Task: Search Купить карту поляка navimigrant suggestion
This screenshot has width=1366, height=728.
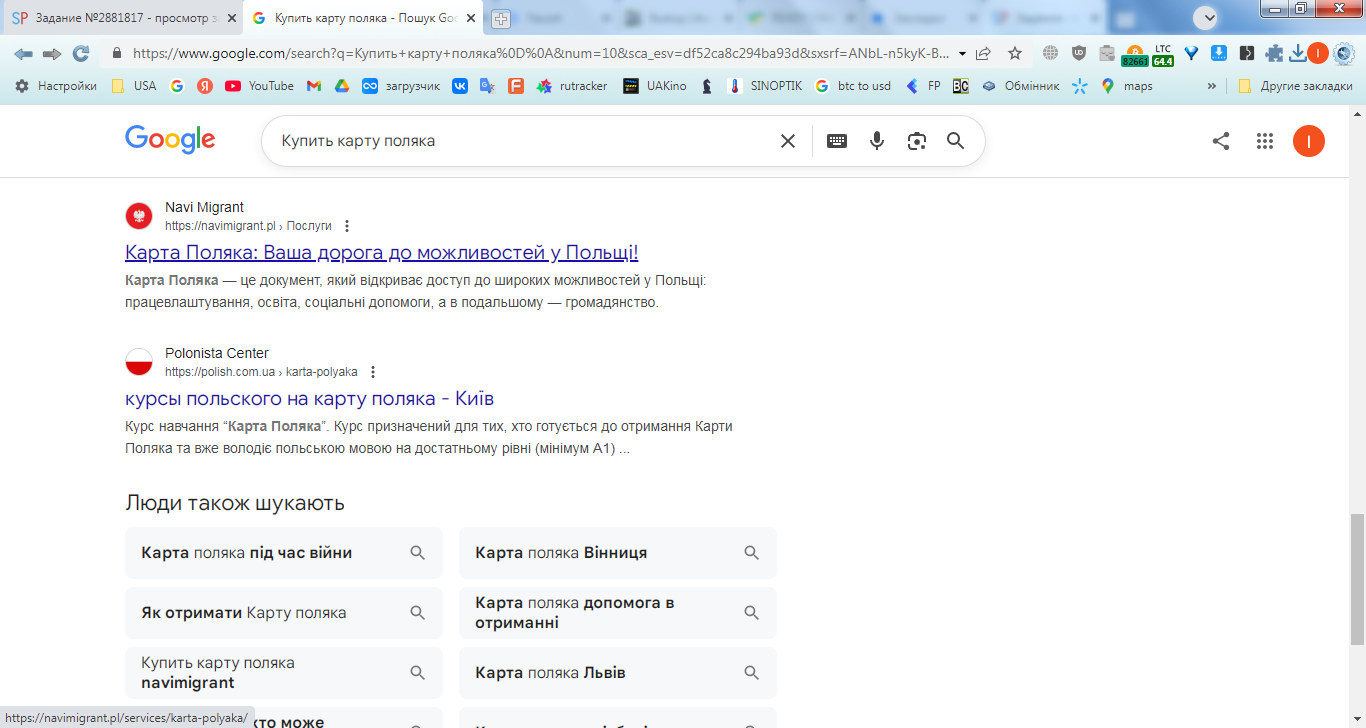Action: pyautogui.click(x=284, y=673)
